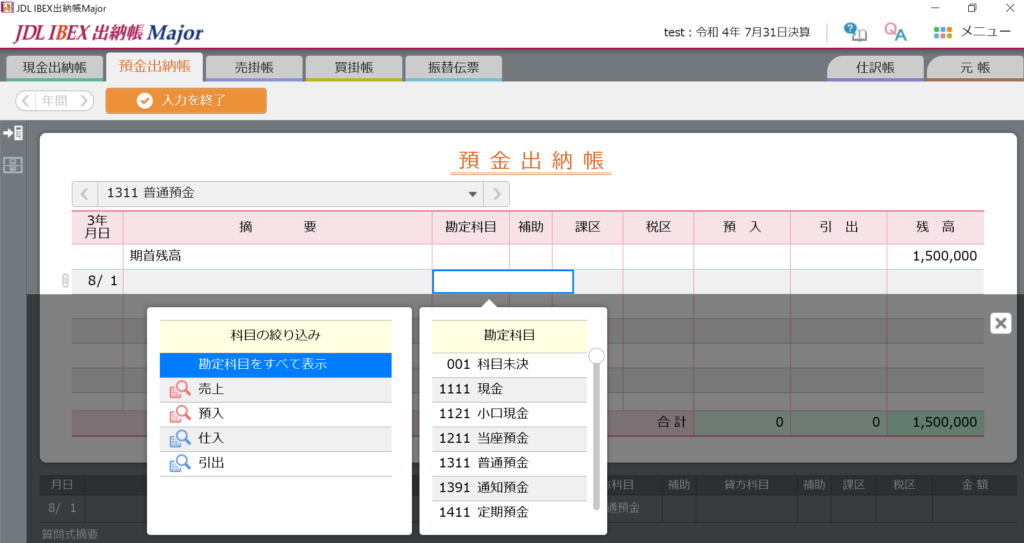Click the 税区 column header

click(x=658, y=227)
